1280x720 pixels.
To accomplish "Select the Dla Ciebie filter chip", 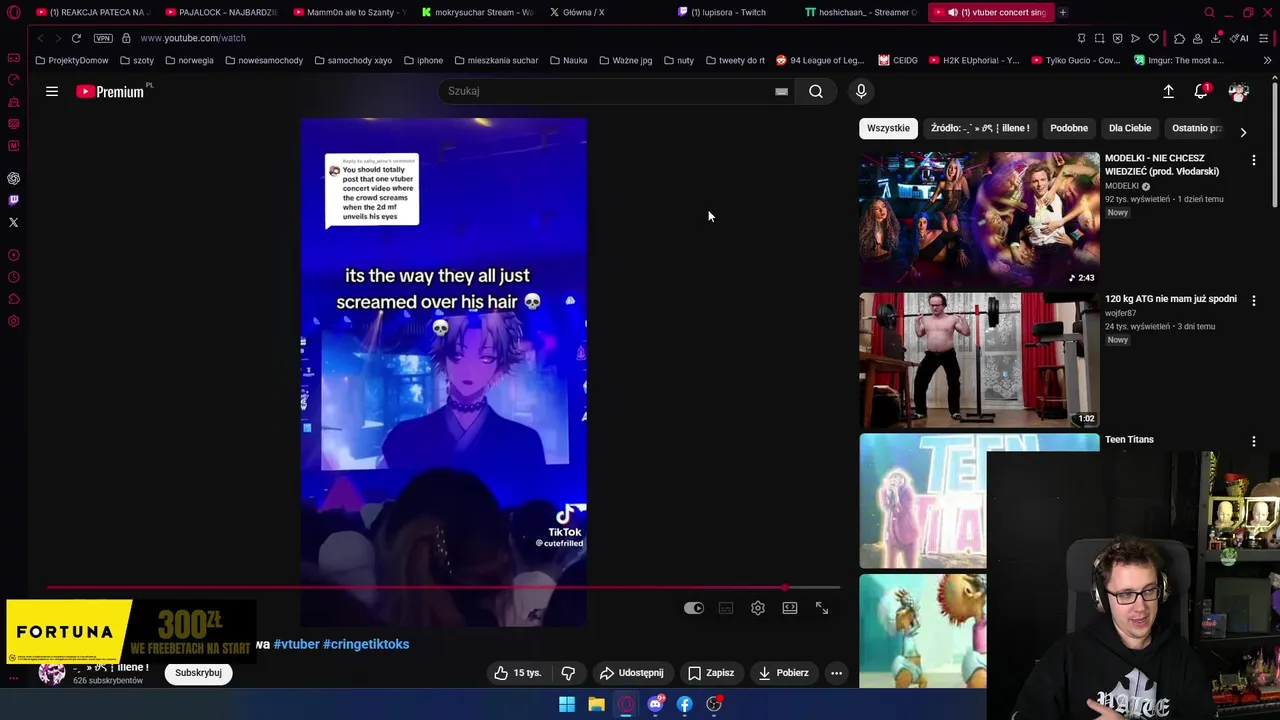I will click(1130, 128).
